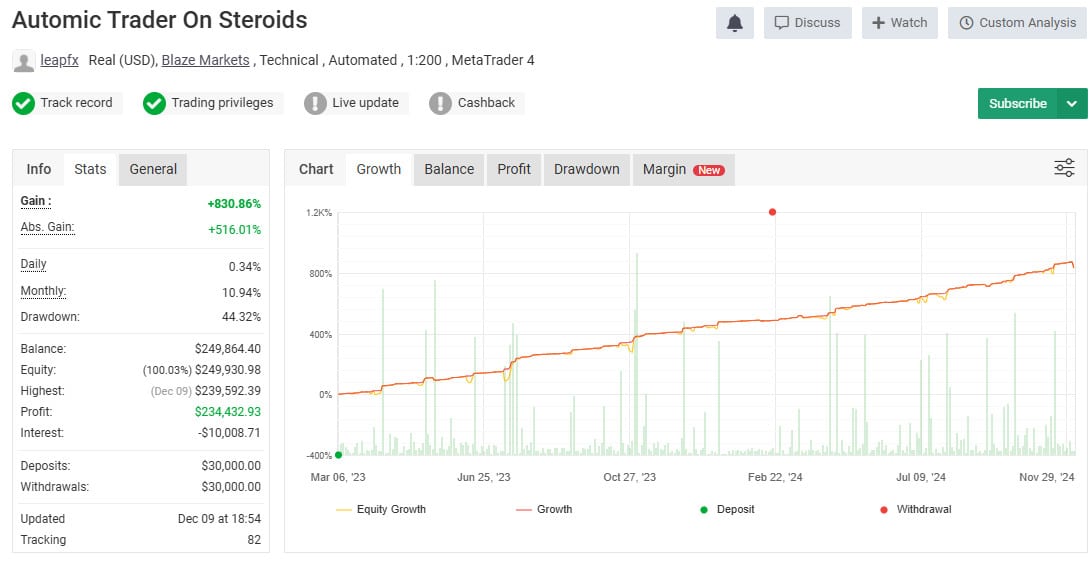This screenshot has height=562, width=1092.
Task: Click the Gain label
Action: tap(36, 201)
